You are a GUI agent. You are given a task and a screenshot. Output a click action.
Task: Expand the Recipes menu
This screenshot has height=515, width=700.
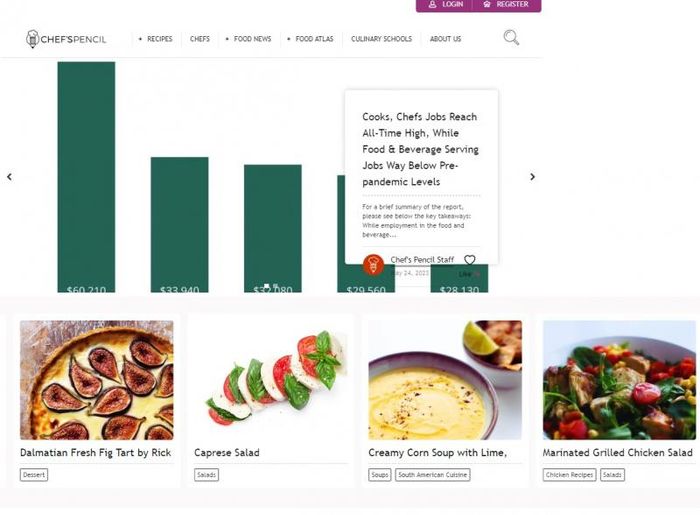point(156,39)
